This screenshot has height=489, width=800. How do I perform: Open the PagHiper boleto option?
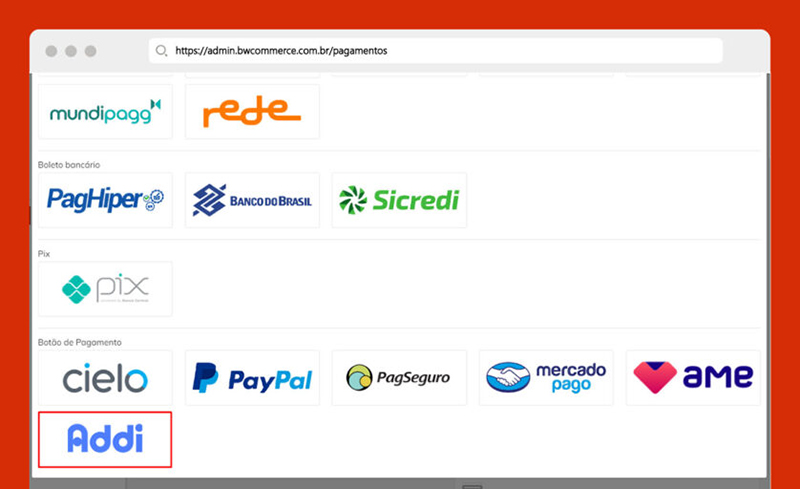[105, 200]
